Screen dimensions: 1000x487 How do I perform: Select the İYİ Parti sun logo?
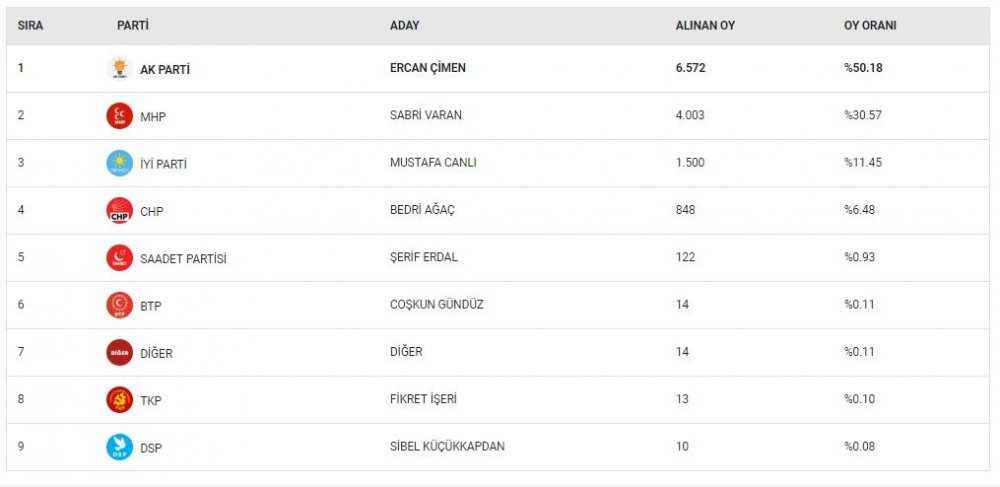click(x=119, y=163)
